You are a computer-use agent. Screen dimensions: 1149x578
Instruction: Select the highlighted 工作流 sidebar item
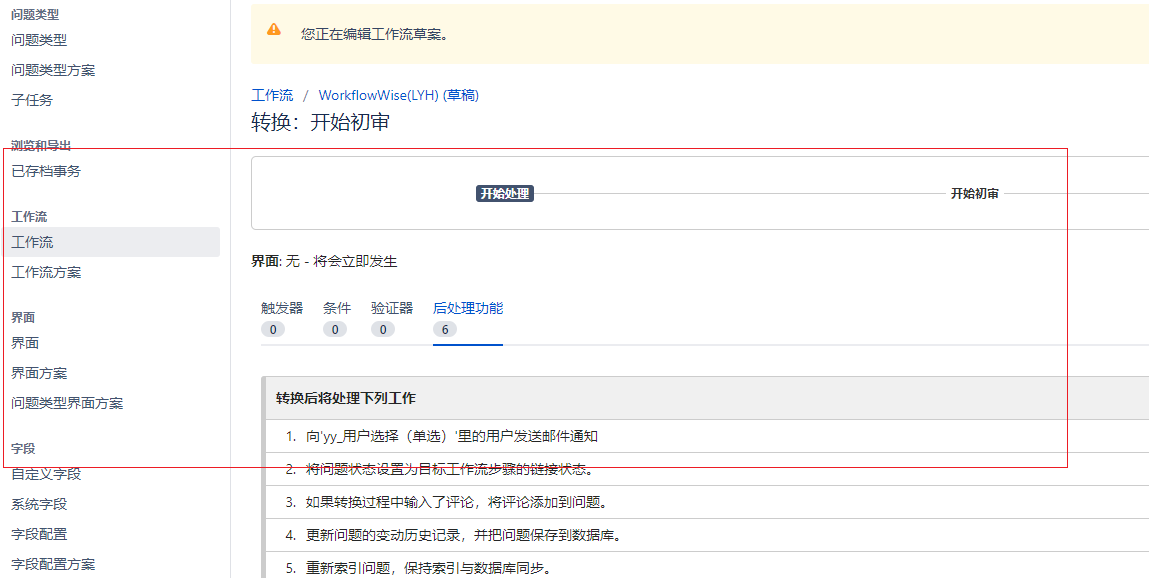click(x=32, y=242)
